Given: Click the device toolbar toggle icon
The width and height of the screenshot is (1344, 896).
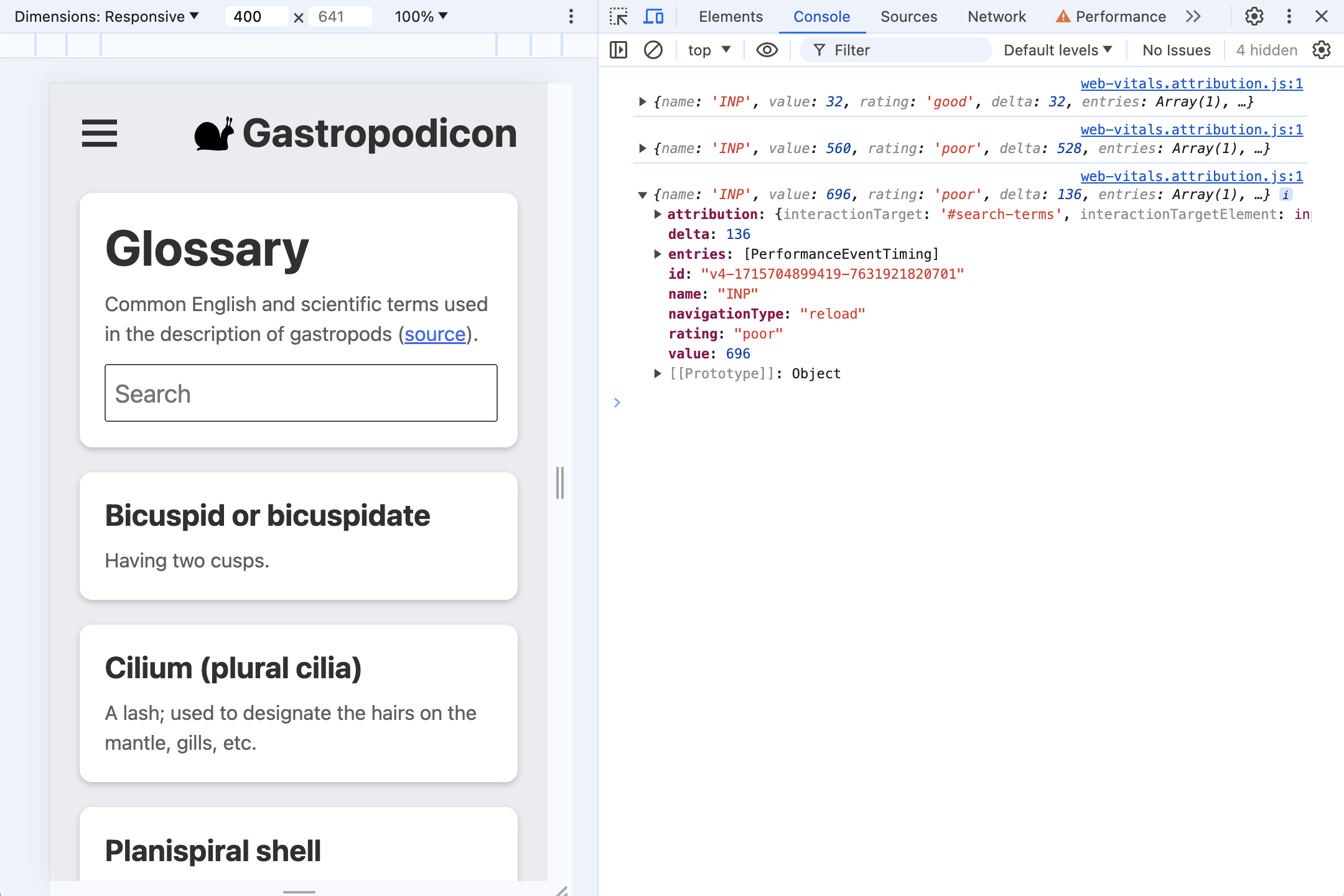Looking at the screenshot, I should coord(653,16).
